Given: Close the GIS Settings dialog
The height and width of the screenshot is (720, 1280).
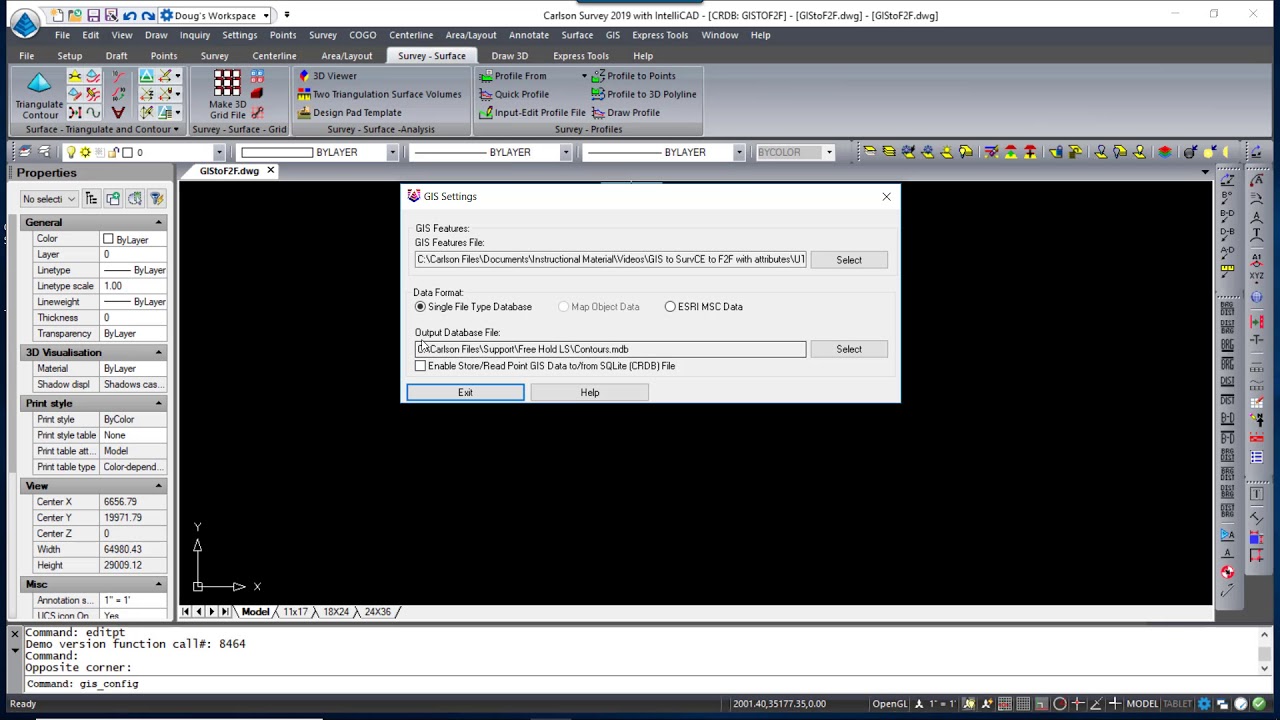Looking at the screenshot, I should pyautogui.click(x=886, y=197).
